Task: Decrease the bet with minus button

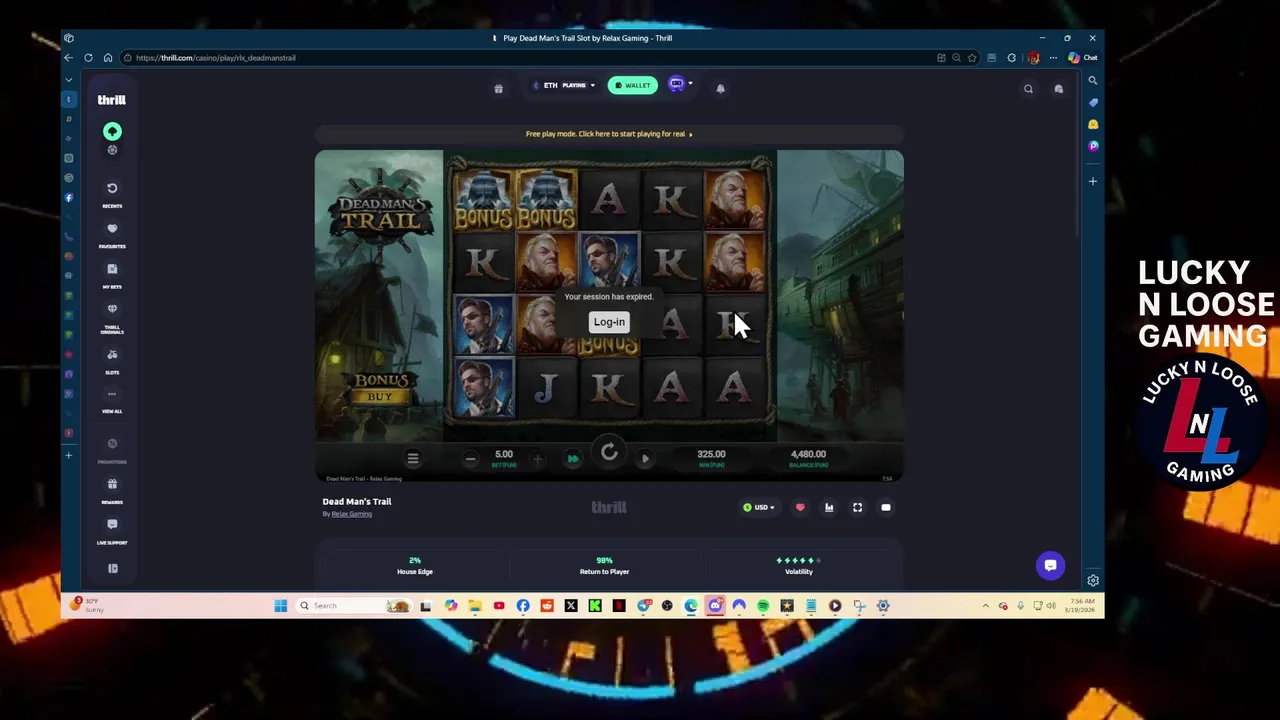Action: 470,459
